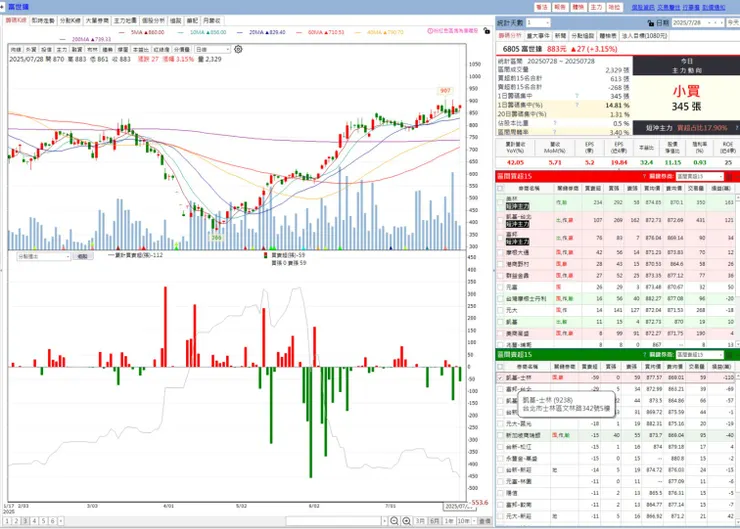Toggle 本益比 overlay on chart toolbar

[x=141, y=50]
